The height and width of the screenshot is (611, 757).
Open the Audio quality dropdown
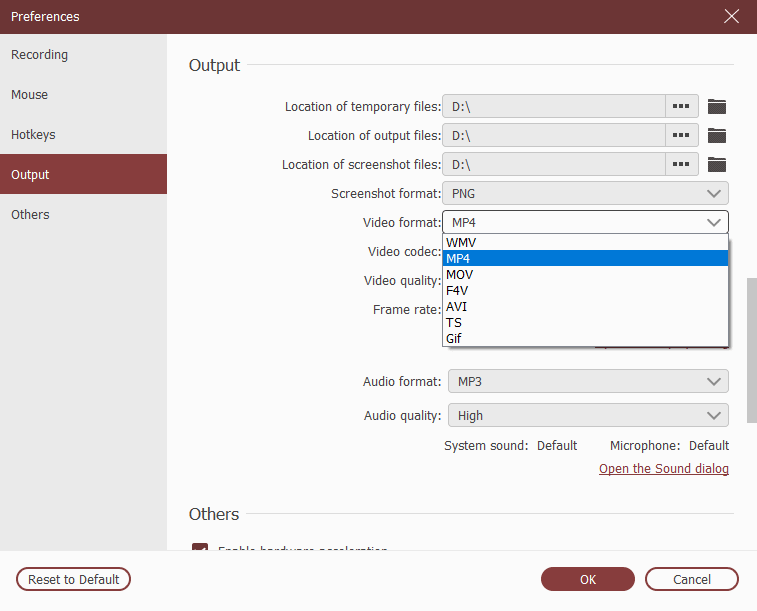[x=588, y=415]
